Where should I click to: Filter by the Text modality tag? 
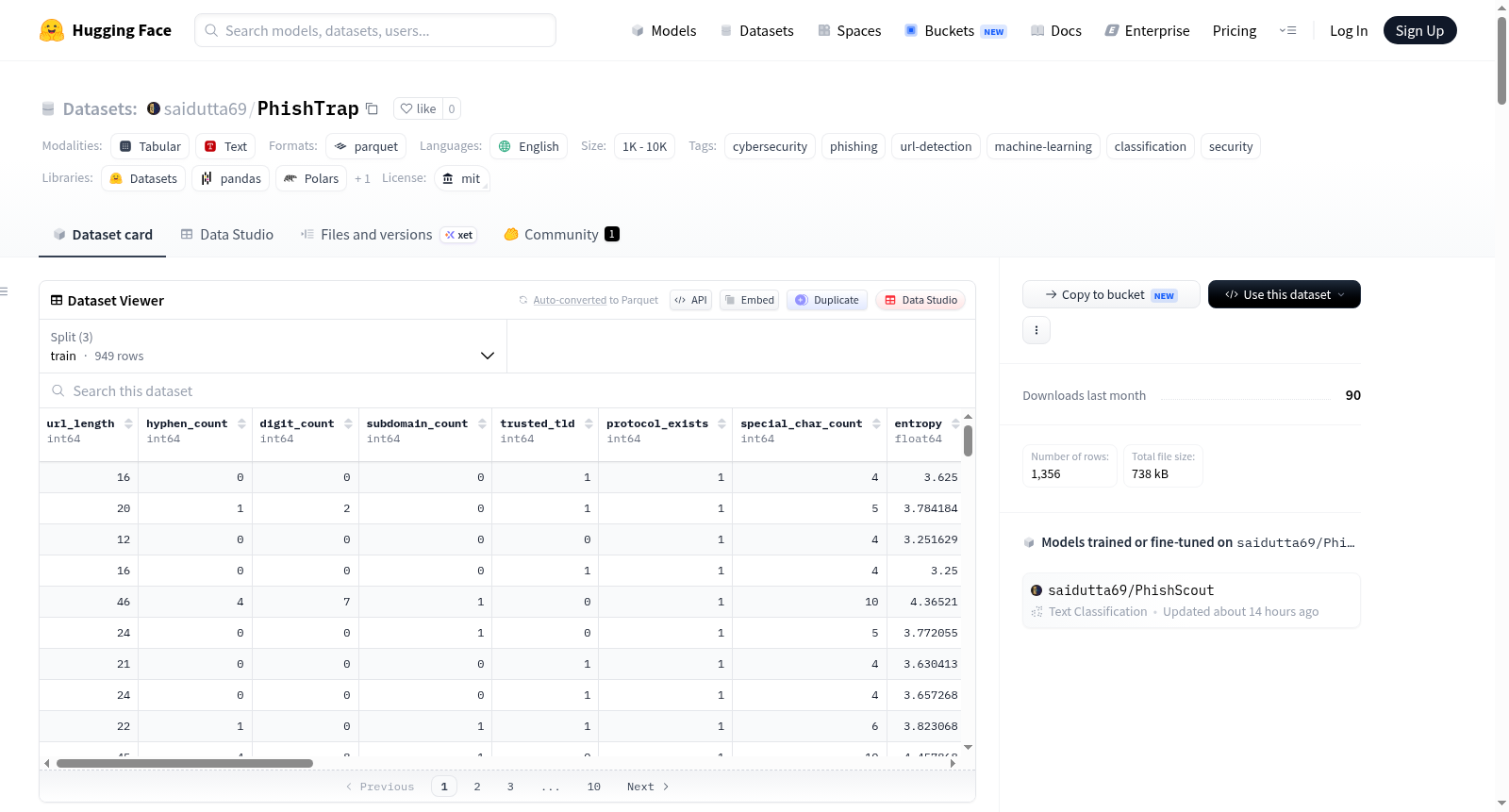(226, 146)
